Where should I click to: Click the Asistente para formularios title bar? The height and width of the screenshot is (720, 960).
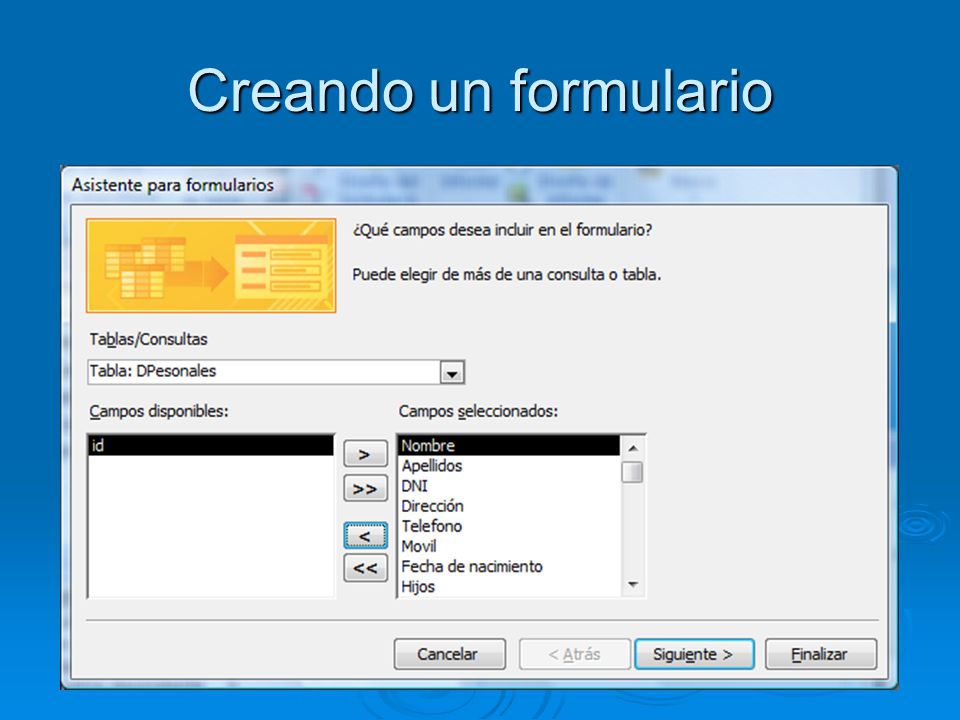pyautogui.click(x=479, y=185)
